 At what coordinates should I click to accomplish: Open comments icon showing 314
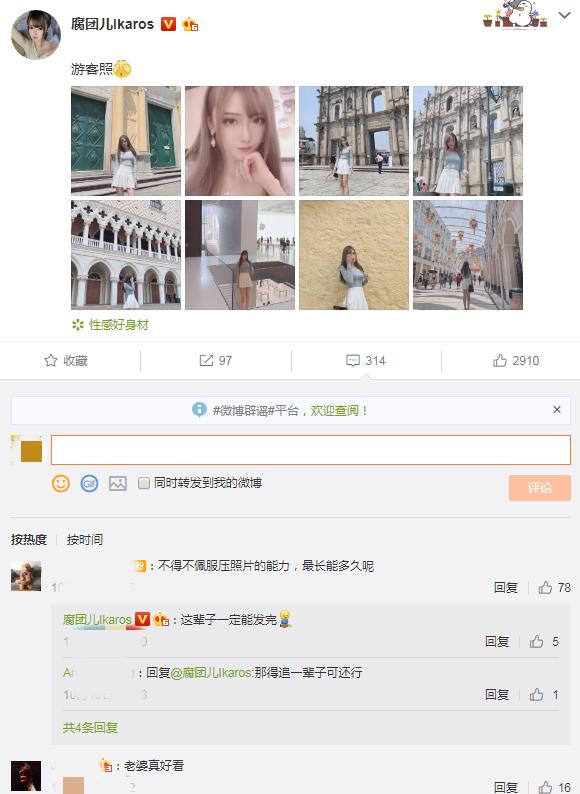coord(353,361)
